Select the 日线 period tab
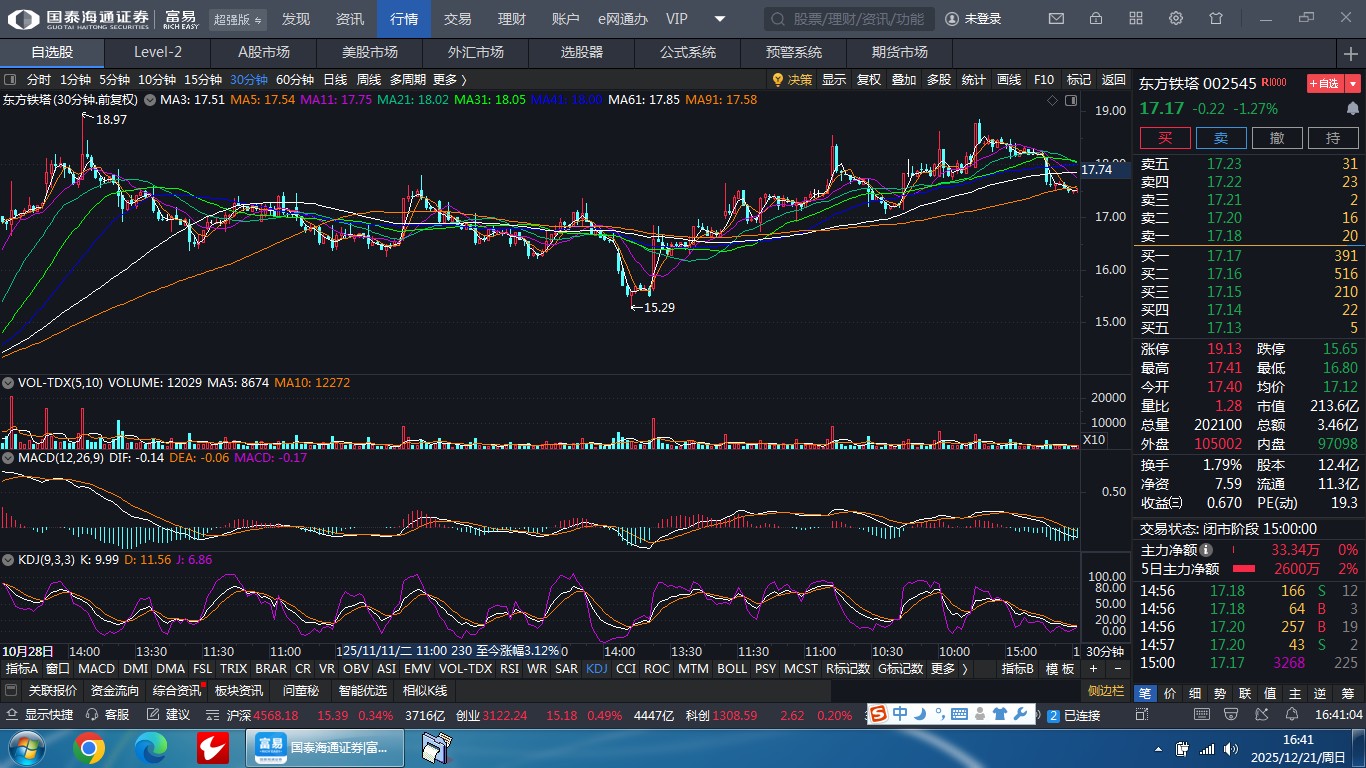Viewport: 1366px width, 768px height. 335,80
